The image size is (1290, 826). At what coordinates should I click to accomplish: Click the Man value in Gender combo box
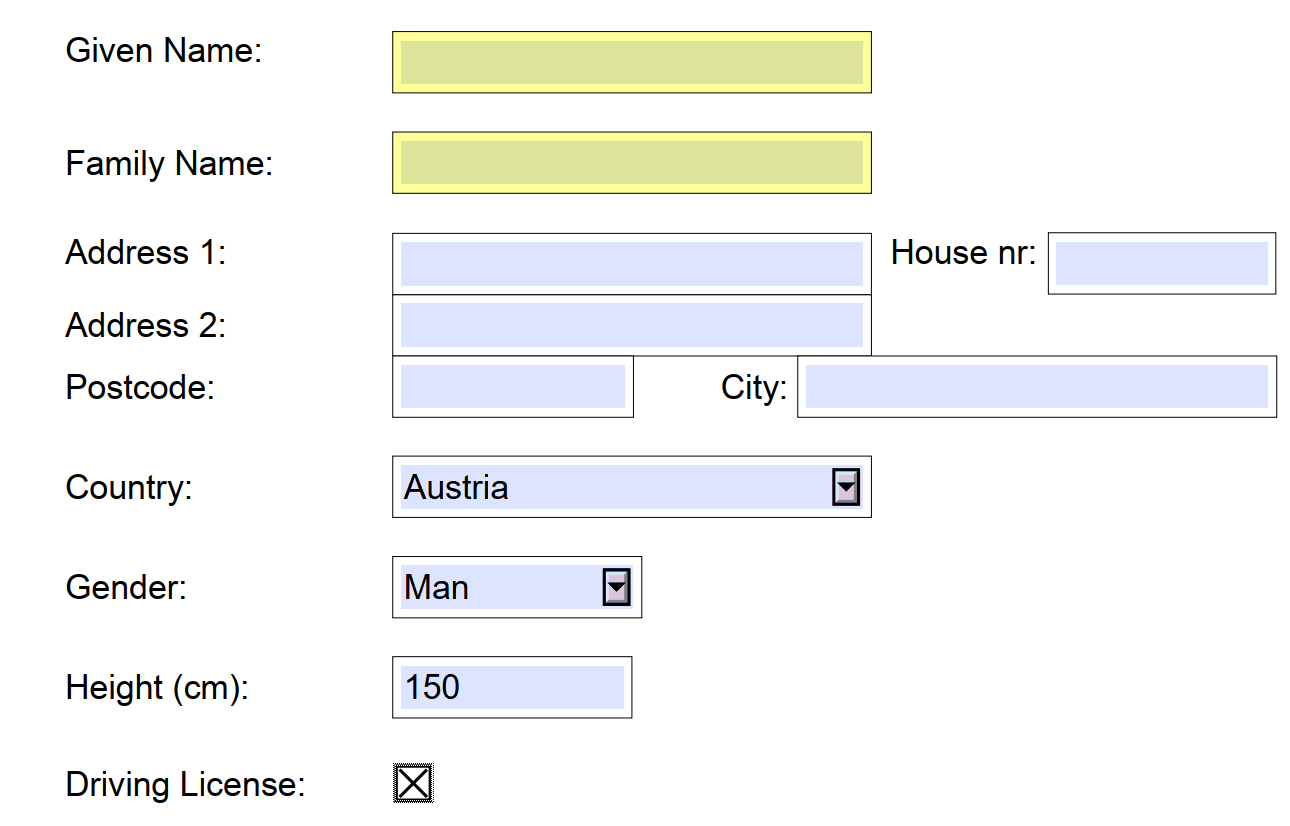pyautogui.click(x=436, y=587)
